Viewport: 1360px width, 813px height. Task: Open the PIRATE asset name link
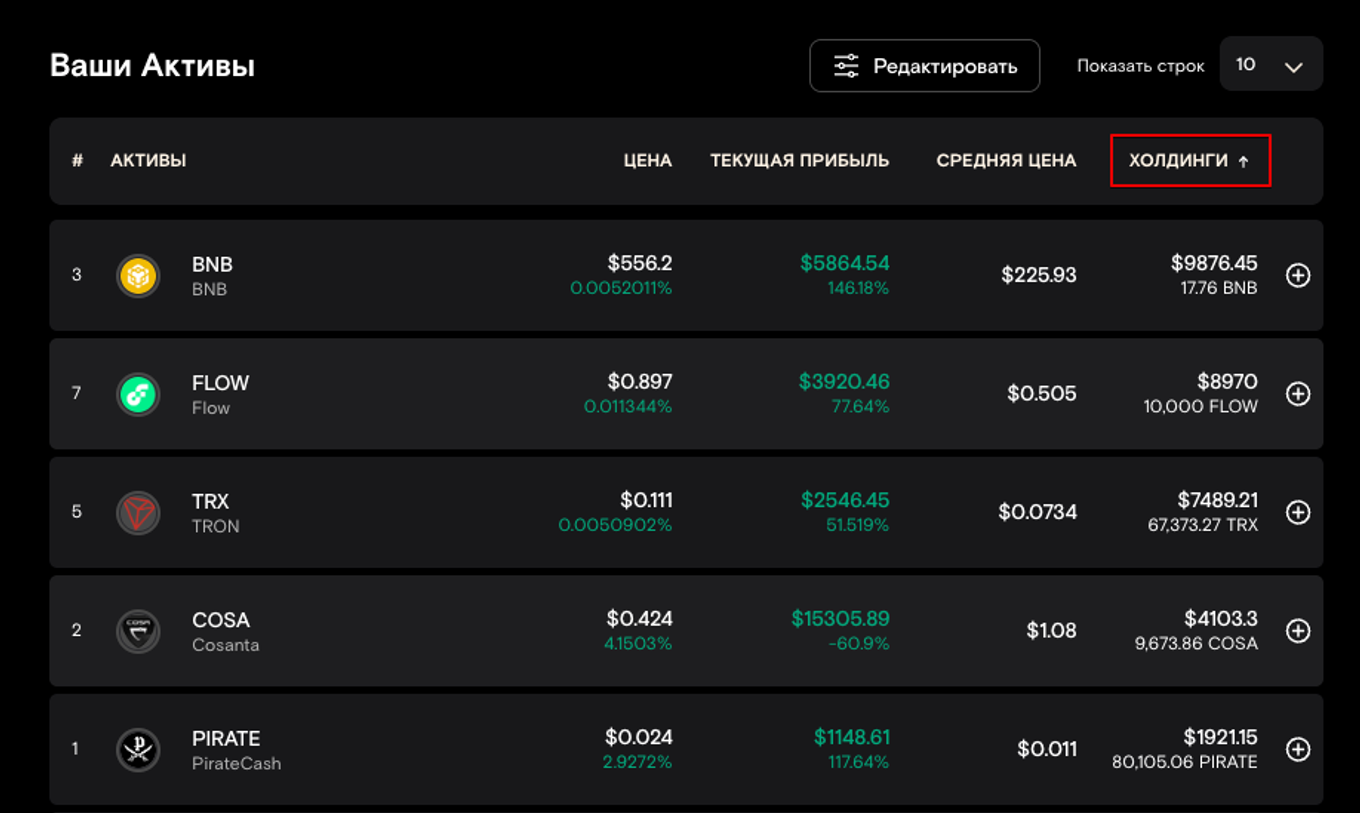226,739
